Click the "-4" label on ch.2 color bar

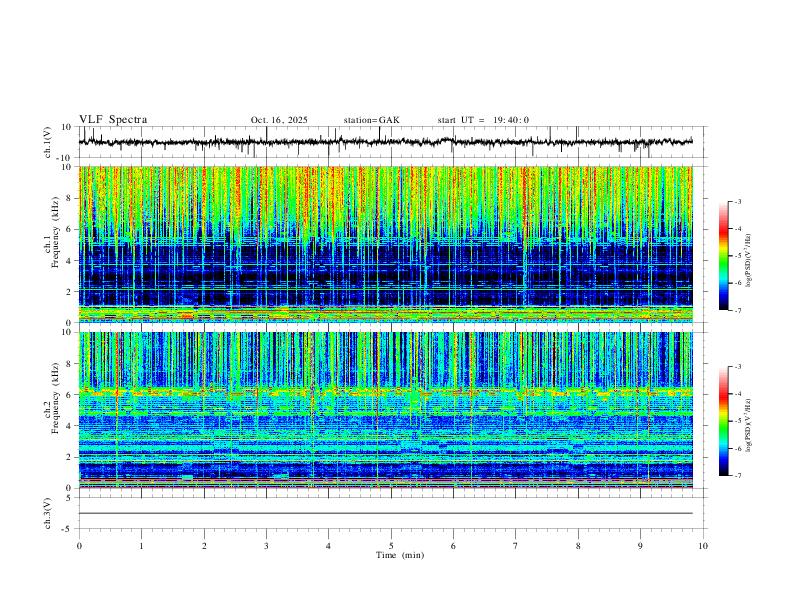(x=737, y=394)
